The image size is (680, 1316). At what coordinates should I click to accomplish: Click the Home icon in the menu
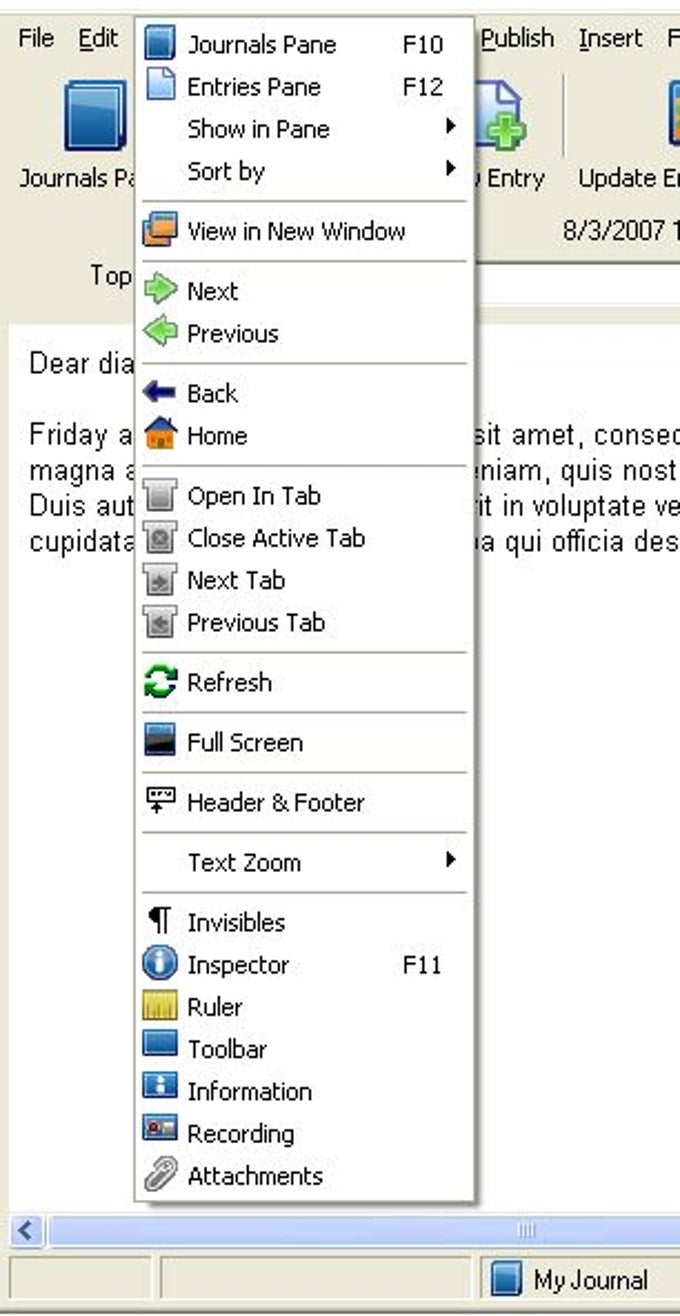pos(162,435)
